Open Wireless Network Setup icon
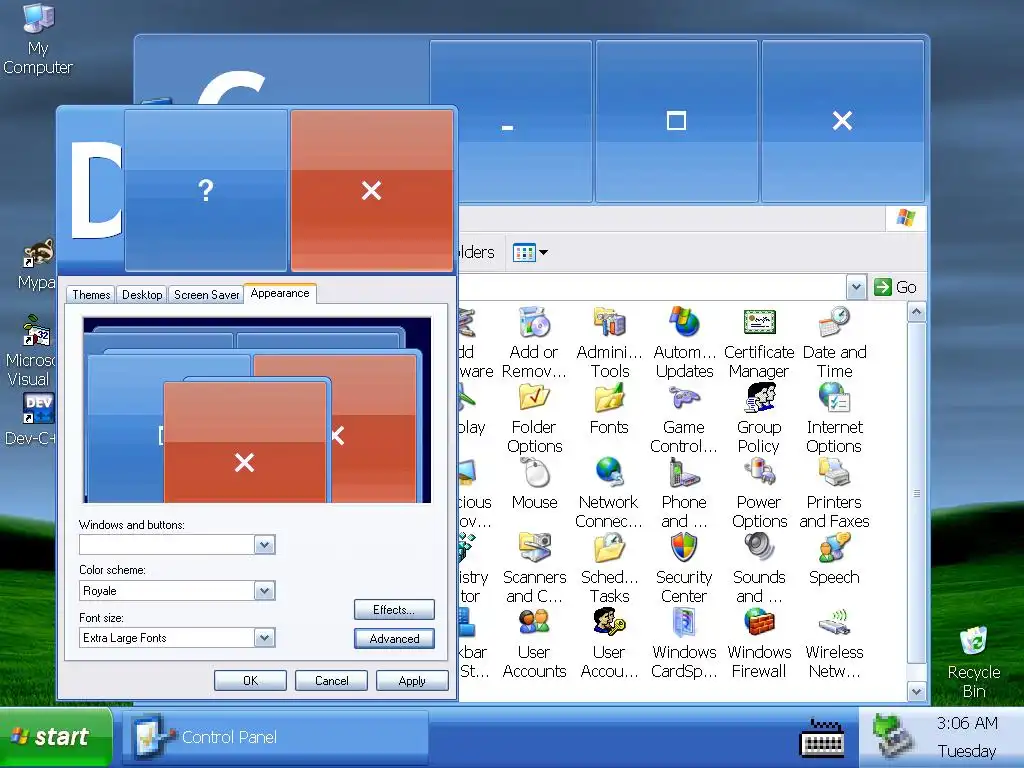The width and height of the screenshot is (1024, 768). coord(835,623)
